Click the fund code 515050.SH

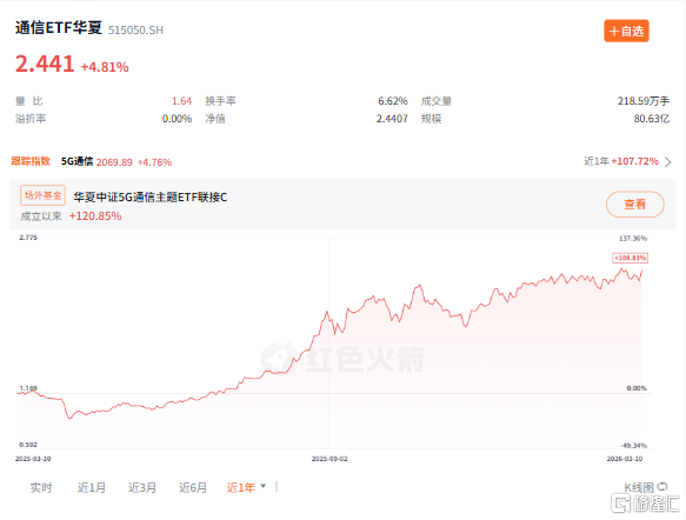click(136, 30)
